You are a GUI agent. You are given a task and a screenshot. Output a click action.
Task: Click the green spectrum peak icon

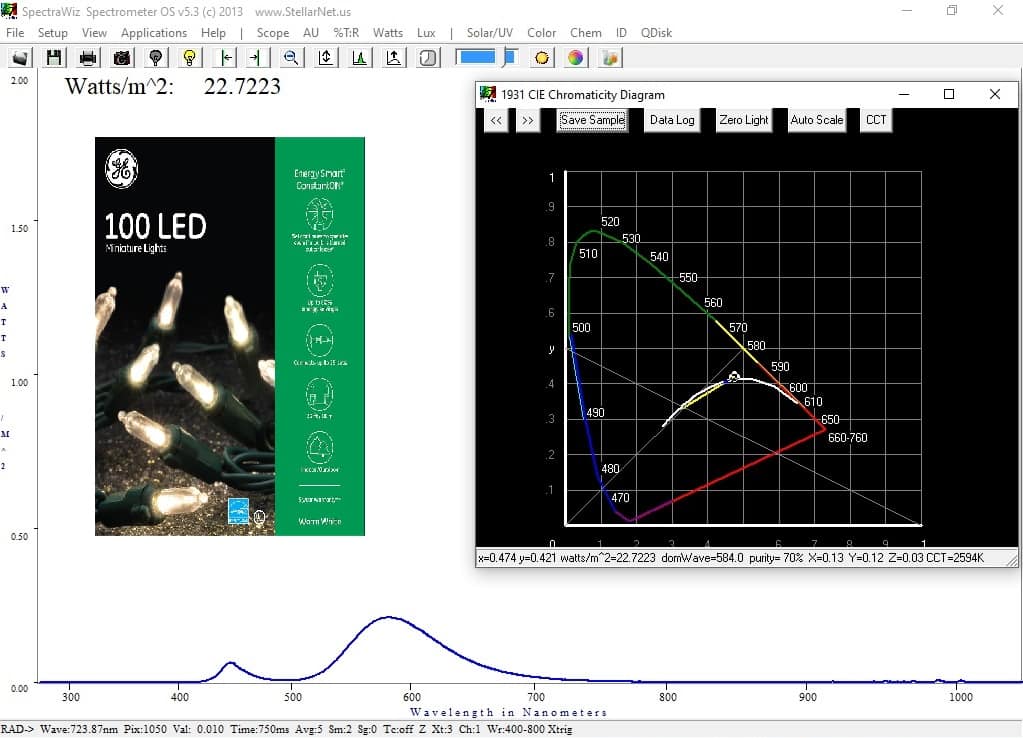pyautogui.click(x=359, y=57)
